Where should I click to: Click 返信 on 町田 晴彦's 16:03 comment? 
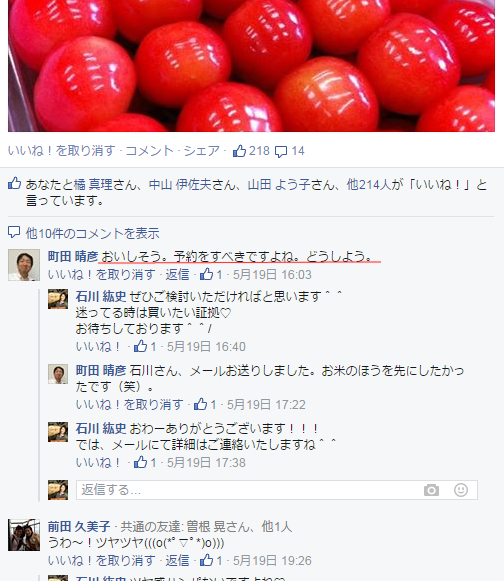pos(178,275)
